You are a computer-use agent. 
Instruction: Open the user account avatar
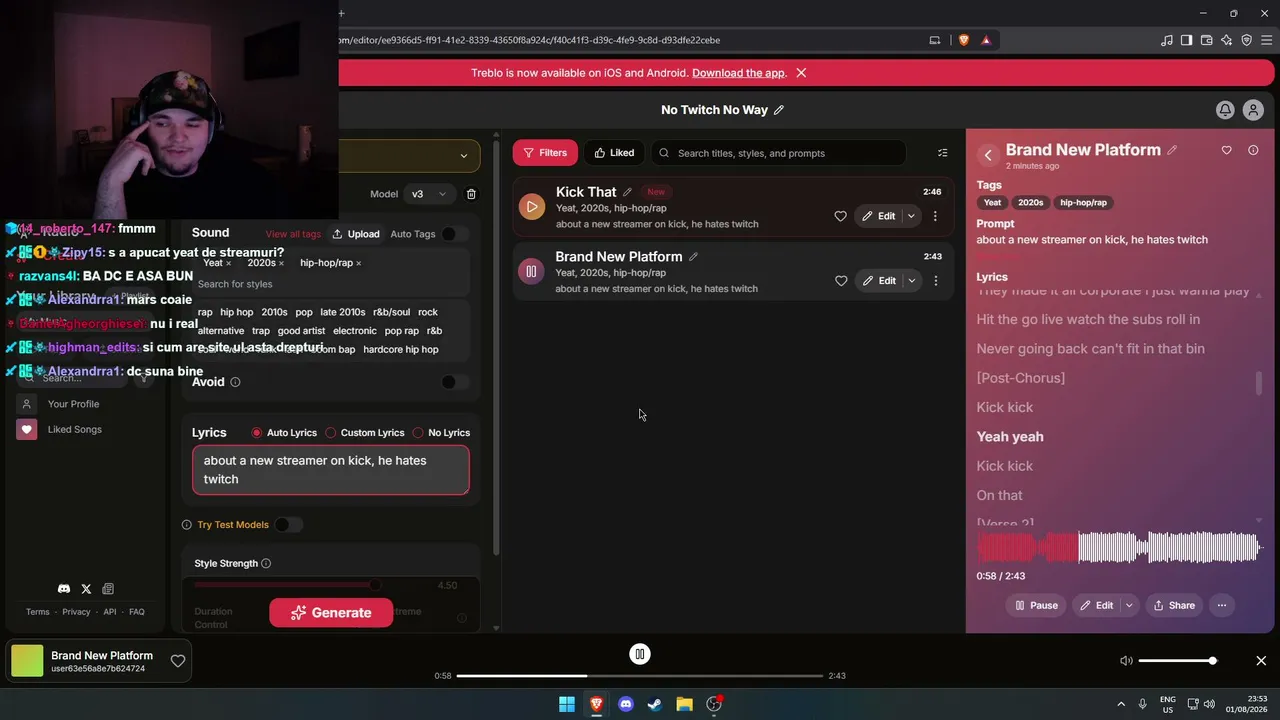(1253, 110)
